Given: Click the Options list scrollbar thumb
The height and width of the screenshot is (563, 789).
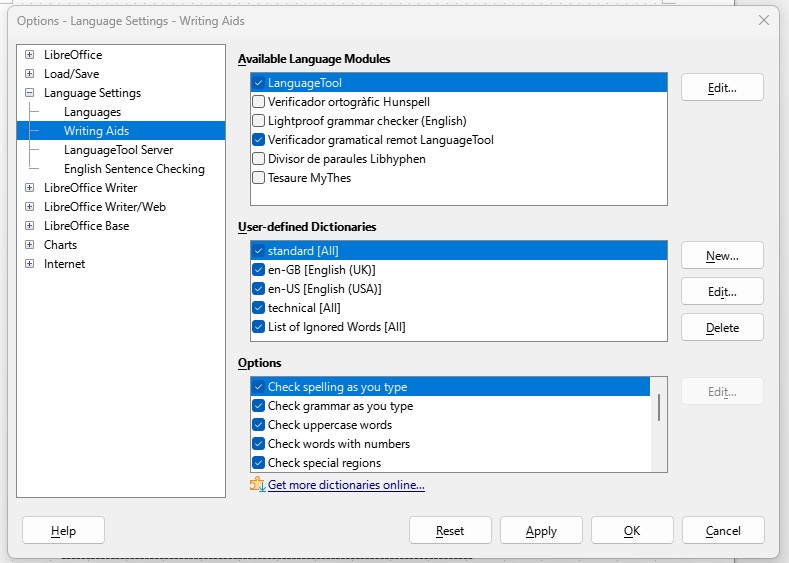Looking at the screenshot, I should [x=659, y=407].
